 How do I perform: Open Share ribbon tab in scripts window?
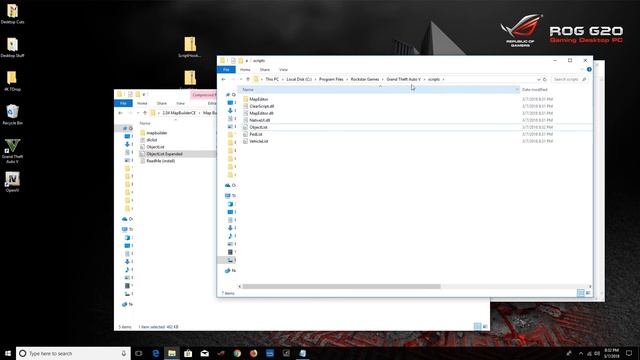(x=265, y=70)
